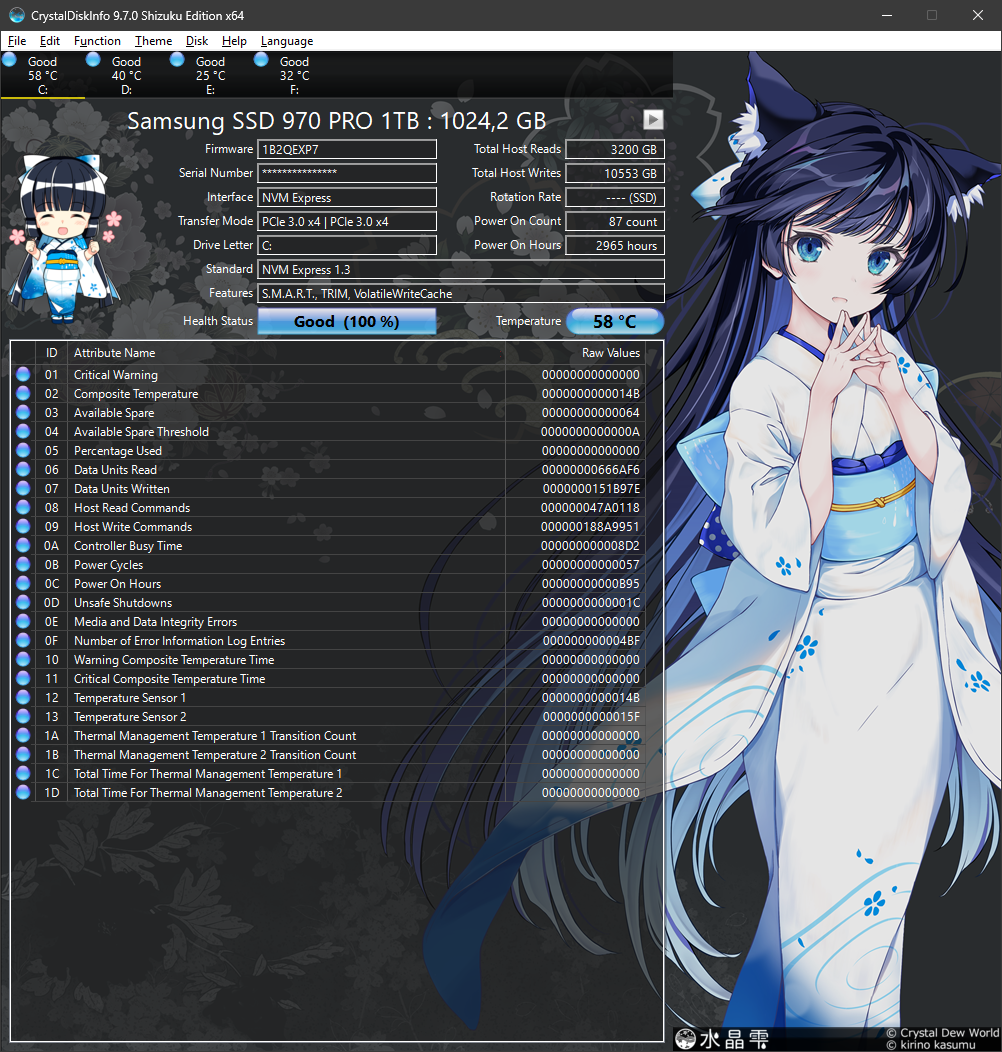
Task: Click the CrystalDiskInfo title bar icon
Action: tap(17, 15)
